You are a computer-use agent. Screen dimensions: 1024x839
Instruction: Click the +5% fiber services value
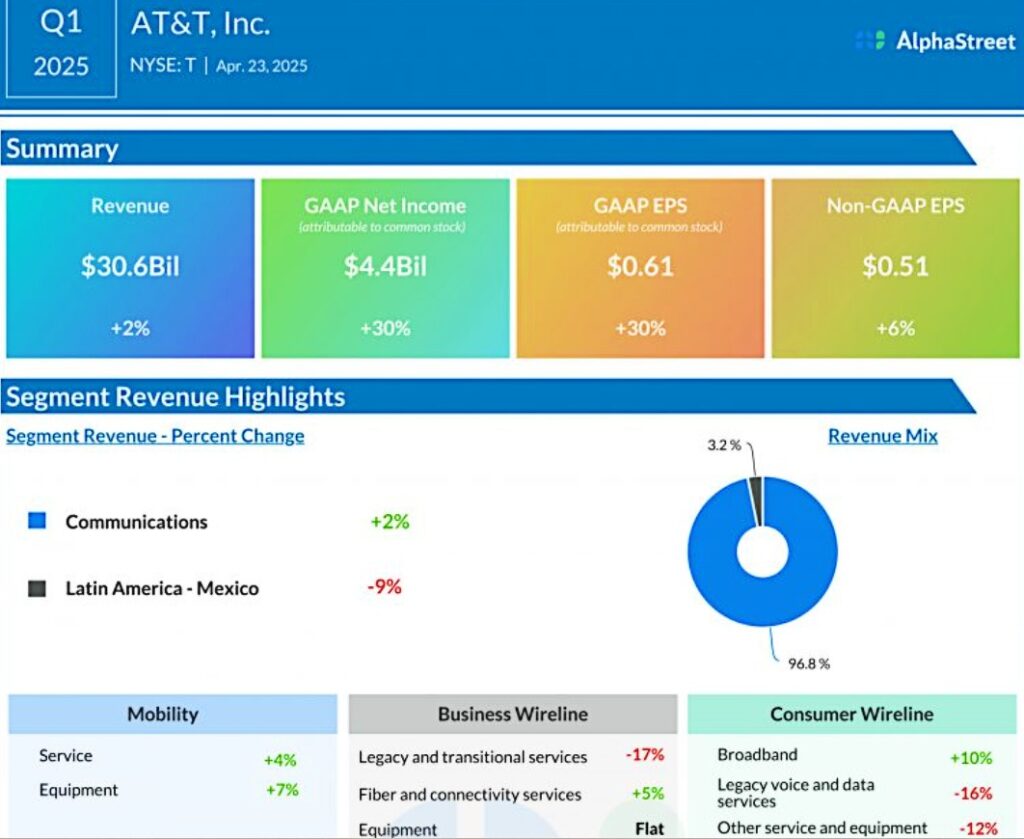tap(648, 793)
